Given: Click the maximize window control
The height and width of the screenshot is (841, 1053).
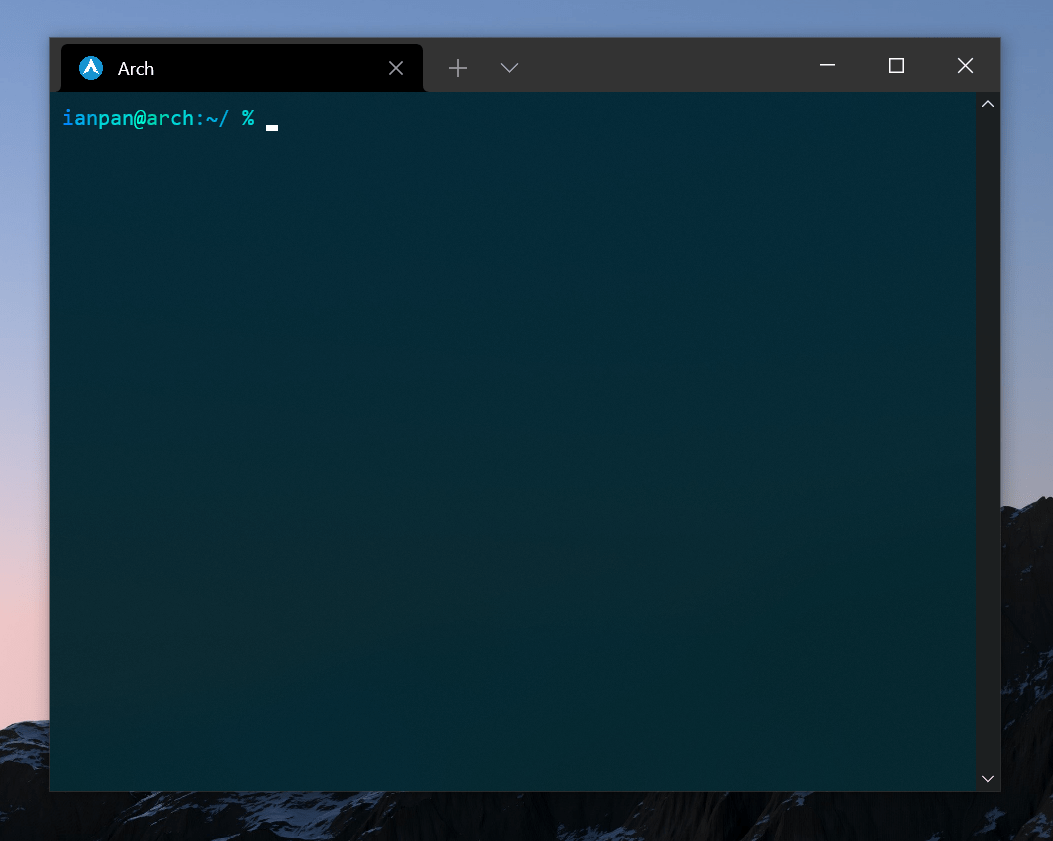Looking at the screenshot, I should (x=895, y=65).
